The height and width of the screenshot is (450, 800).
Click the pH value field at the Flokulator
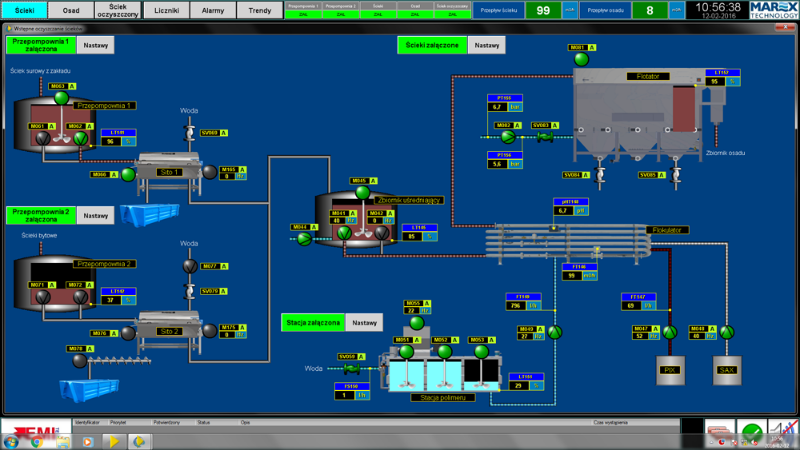[562, 211]
